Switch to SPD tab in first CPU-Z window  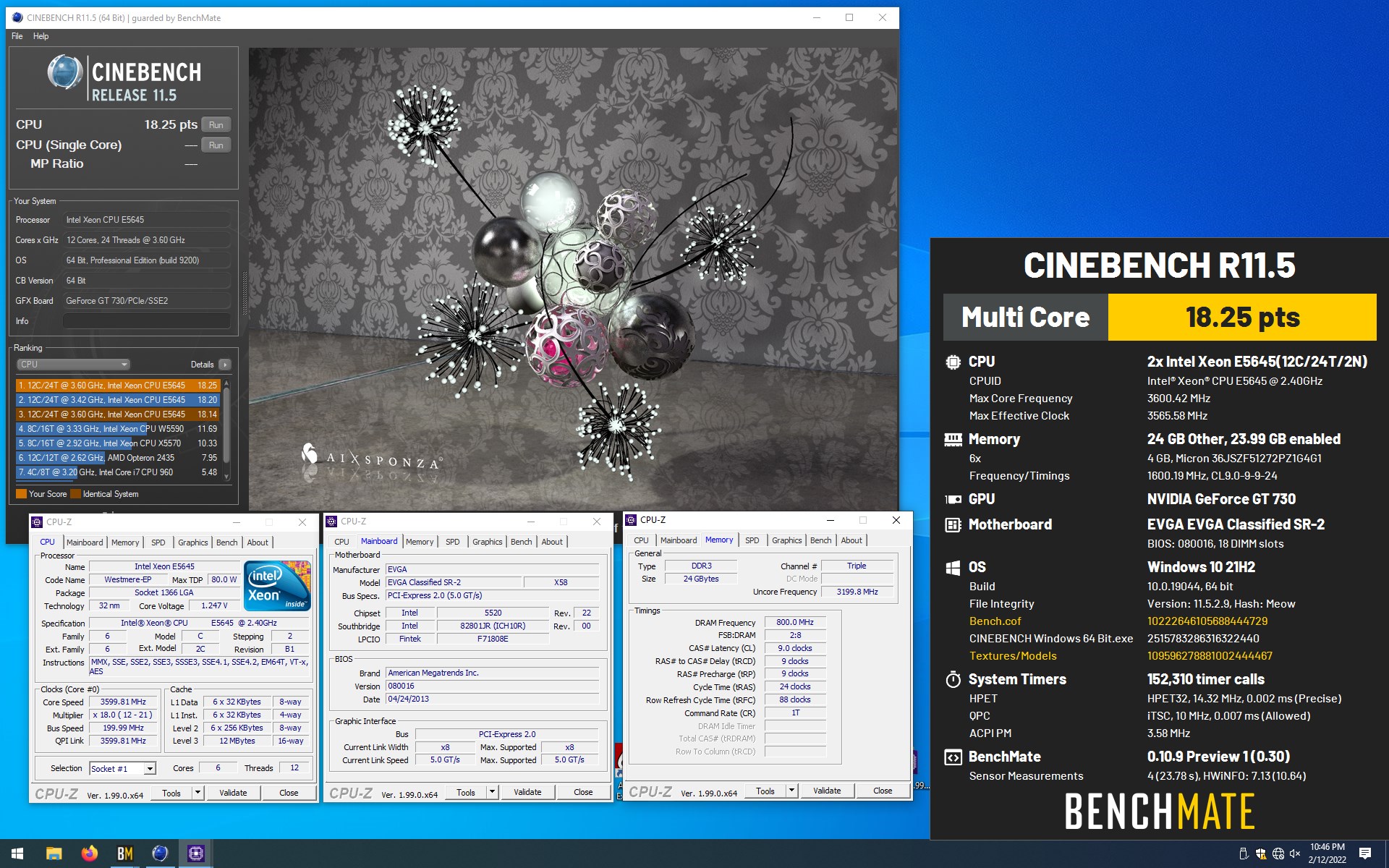(158, 542)
